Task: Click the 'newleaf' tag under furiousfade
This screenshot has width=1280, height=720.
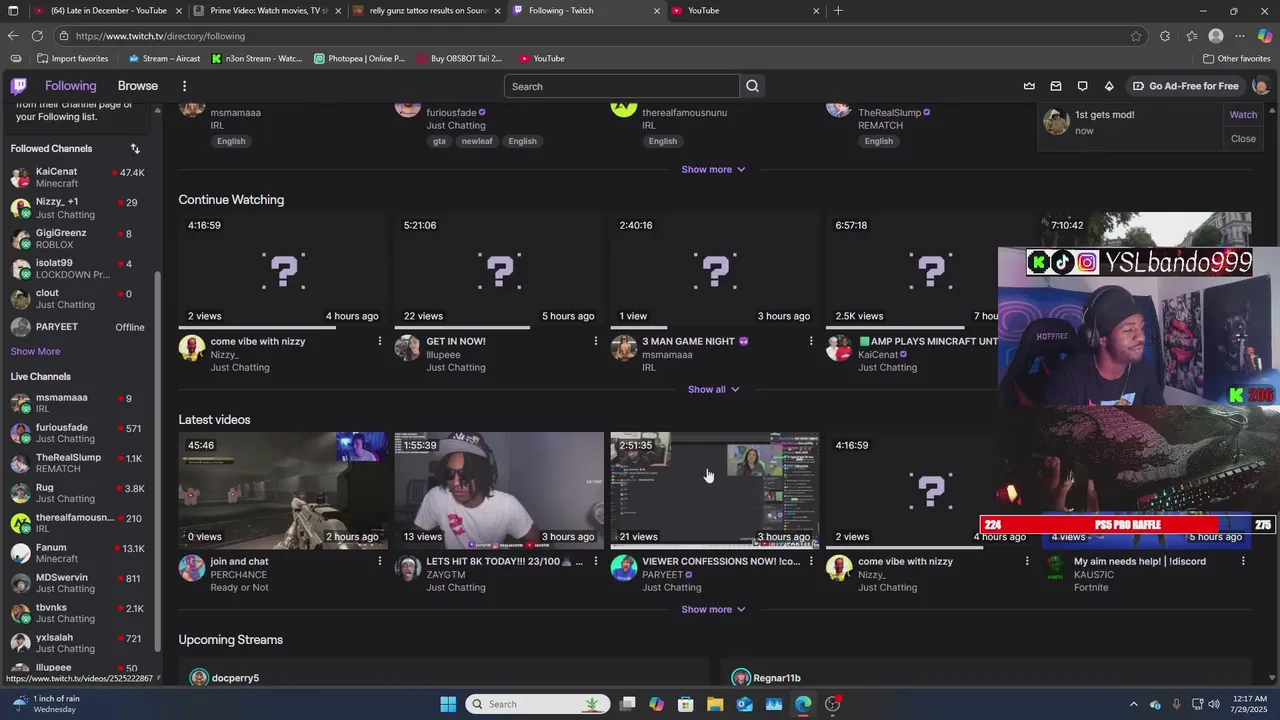Action: click(x=477, y=141)
